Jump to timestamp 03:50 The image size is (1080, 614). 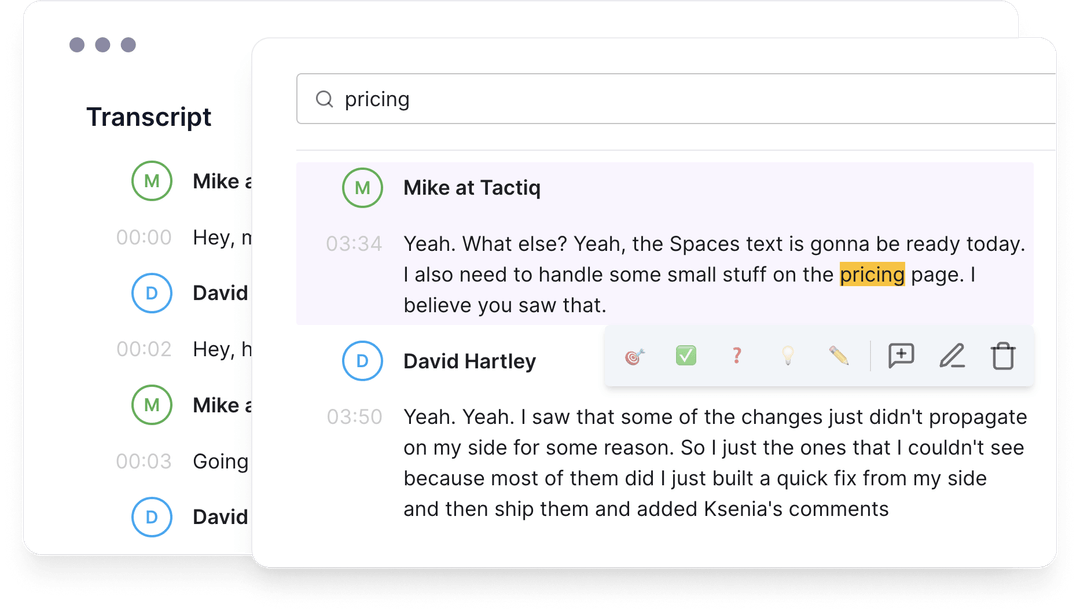tap(355, 417)
